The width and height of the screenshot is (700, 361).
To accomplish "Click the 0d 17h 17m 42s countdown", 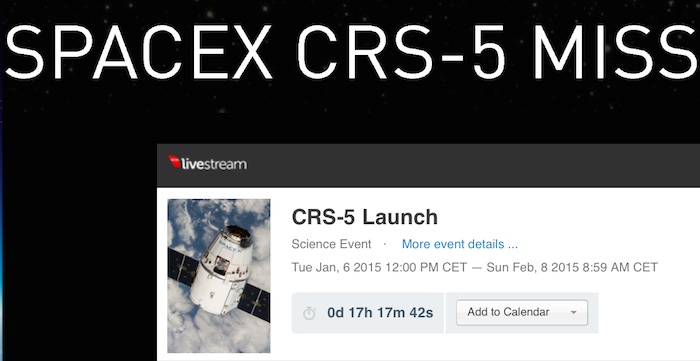I will [380, 313].
